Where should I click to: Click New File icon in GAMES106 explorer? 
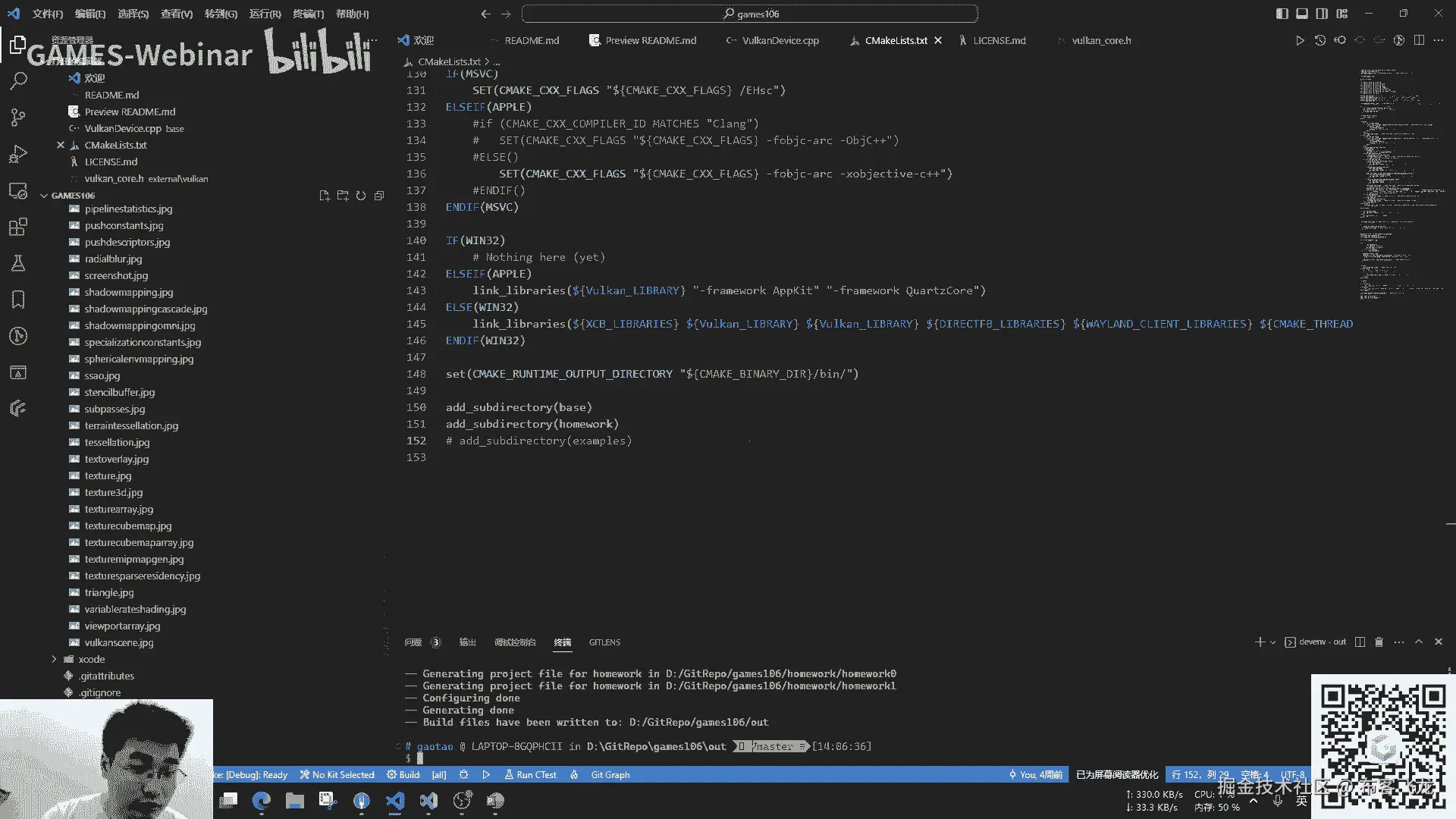tap(325, 196)
